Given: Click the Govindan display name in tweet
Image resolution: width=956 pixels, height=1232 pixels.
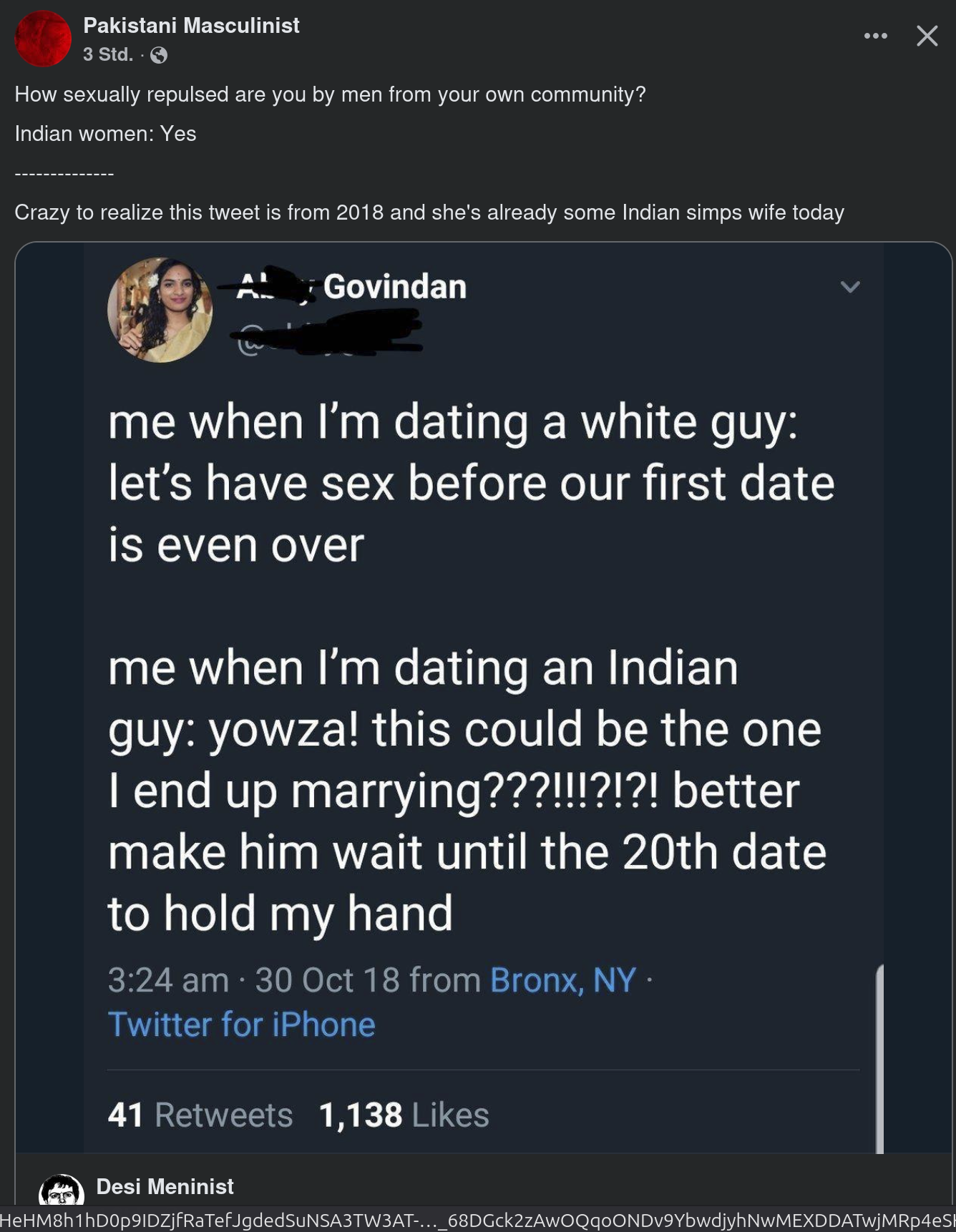Looking at the screenshot, I should click(x=394, y=287).
